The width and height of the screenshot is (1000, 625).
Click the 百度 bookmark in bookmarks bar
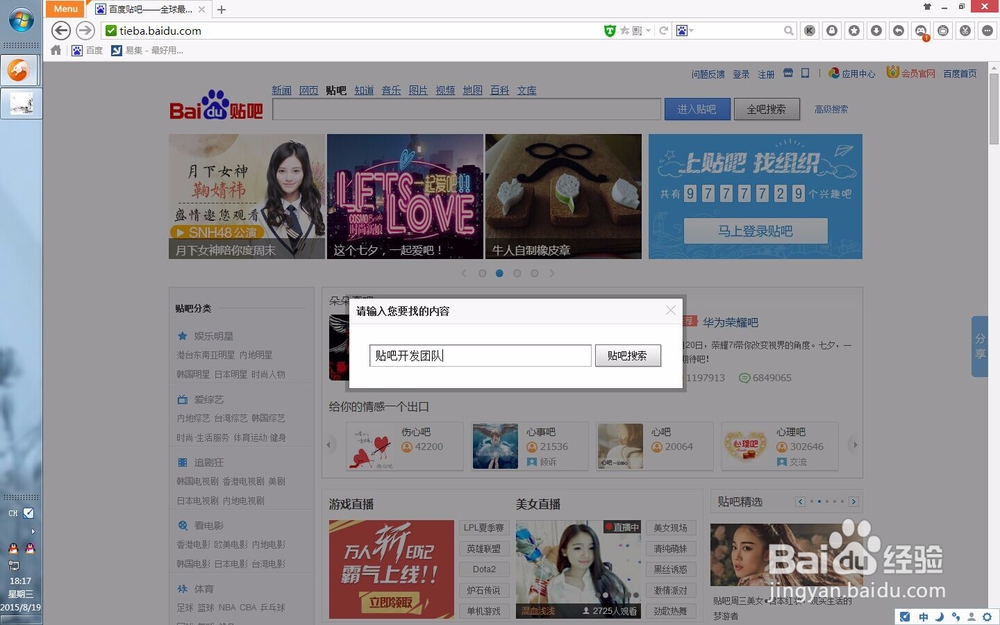click(87, 50)
